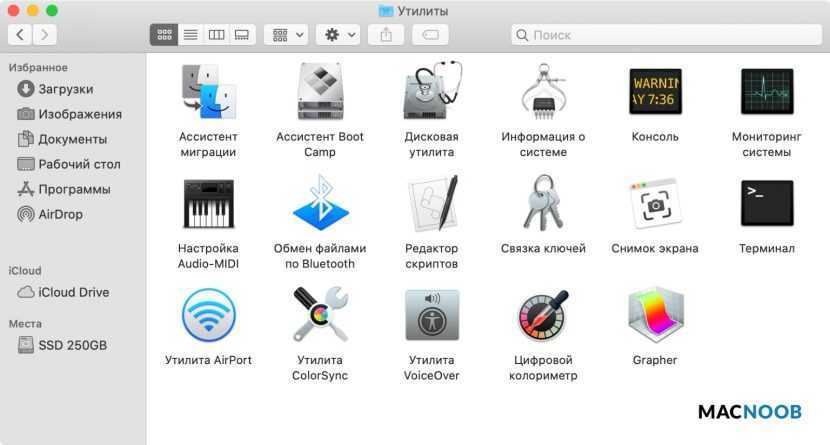Viewport: 830px width, 445px height.
Task: Open Утилита AirPort icon
Action: (208, 316)
